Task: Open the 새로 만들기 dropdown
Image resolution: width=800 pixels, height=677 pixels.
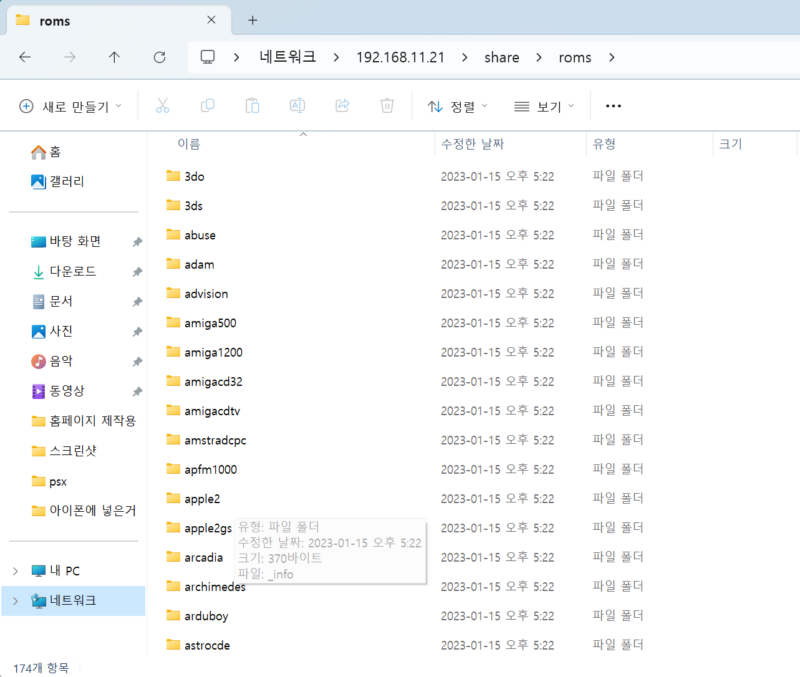Action: 70,107
